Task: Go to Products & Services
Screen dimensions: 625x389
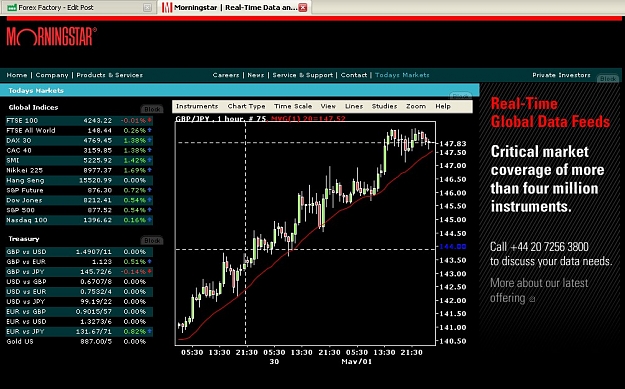Action: pyautogui.click(x=109, y=75)
